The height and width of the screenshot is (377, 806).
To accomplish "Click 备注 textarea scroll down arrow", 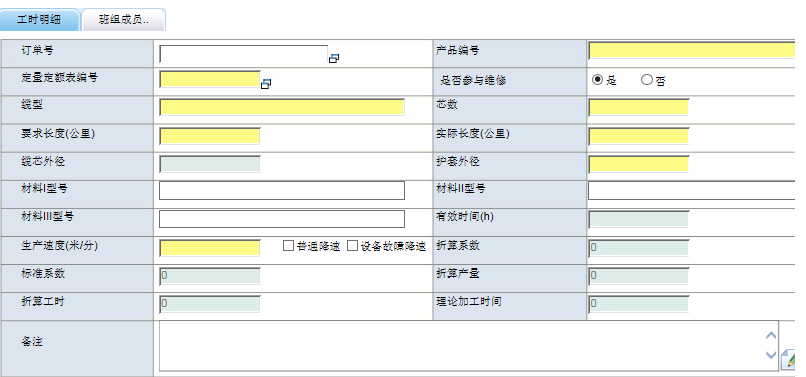I will tap(771, 355).
